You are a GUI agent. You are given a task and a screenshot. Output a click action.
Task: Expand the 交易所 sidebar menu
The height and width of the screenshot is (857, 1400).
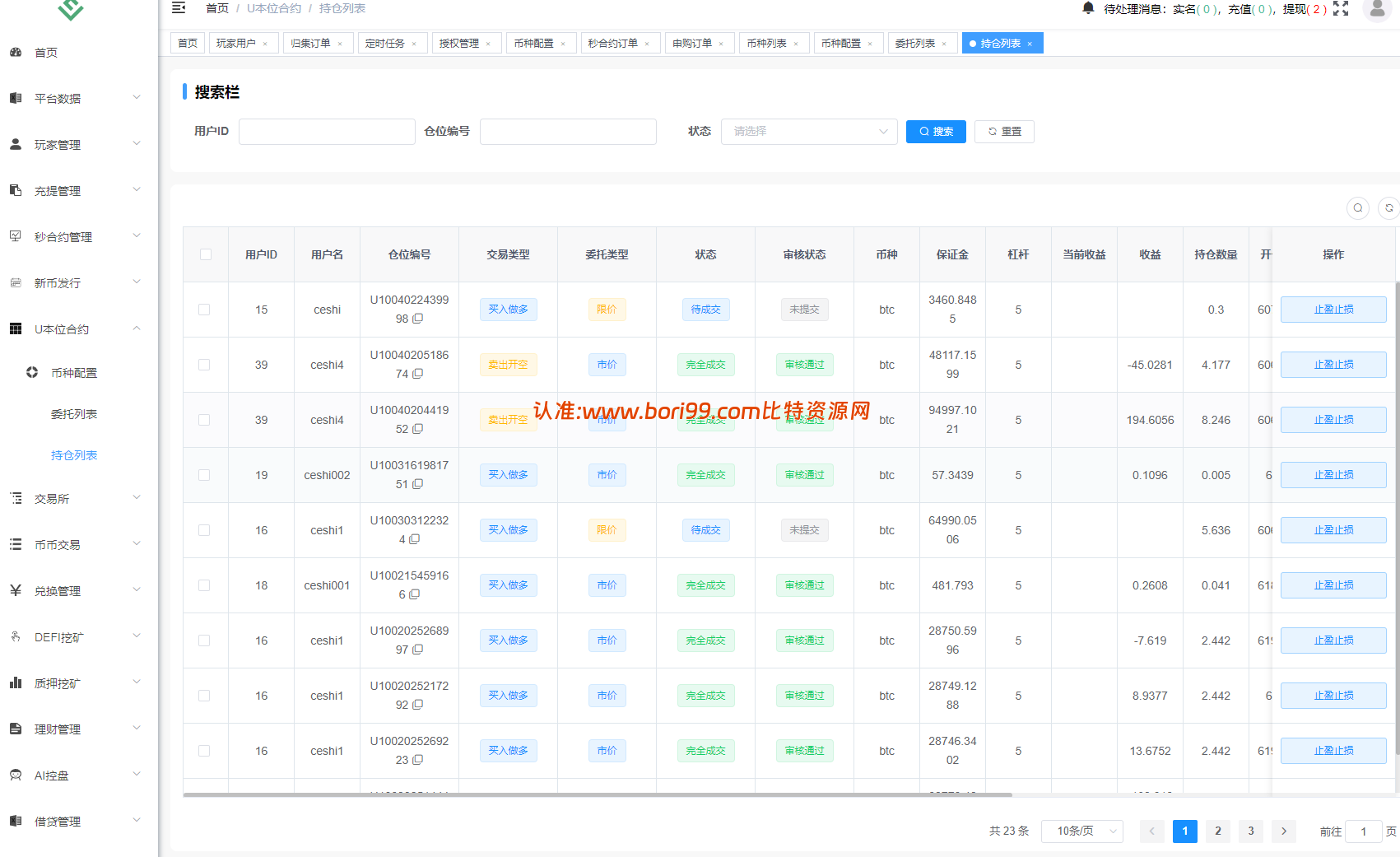coord(137,497)
